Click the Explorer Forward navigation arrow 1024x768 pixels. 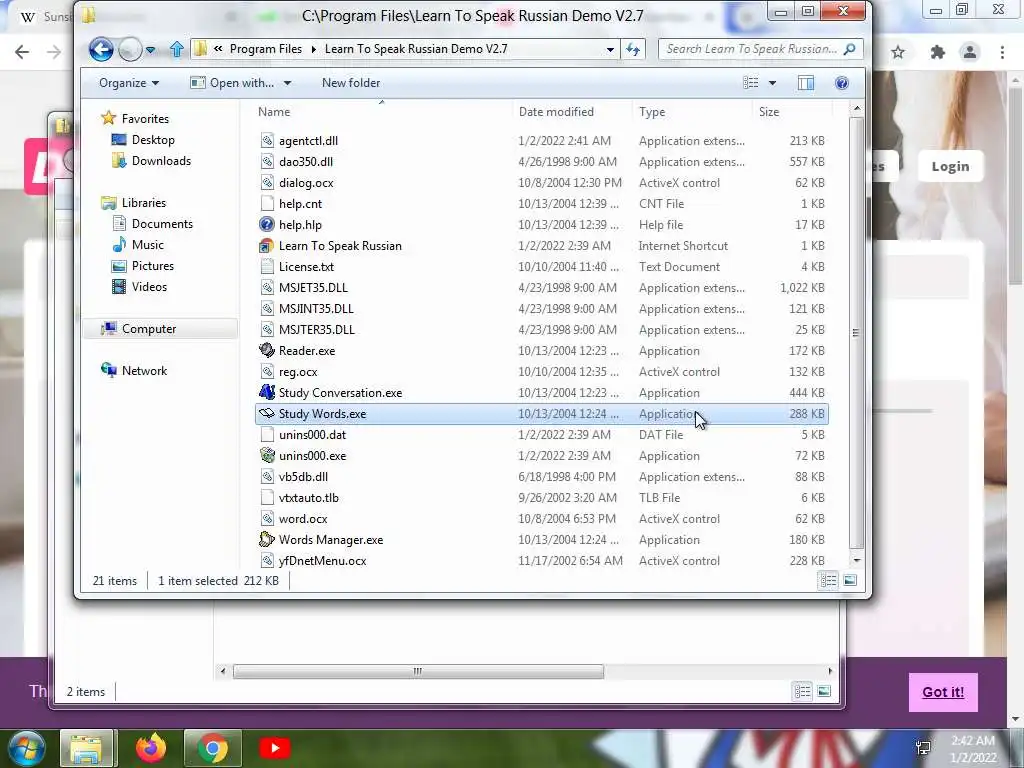click(130, 49)
